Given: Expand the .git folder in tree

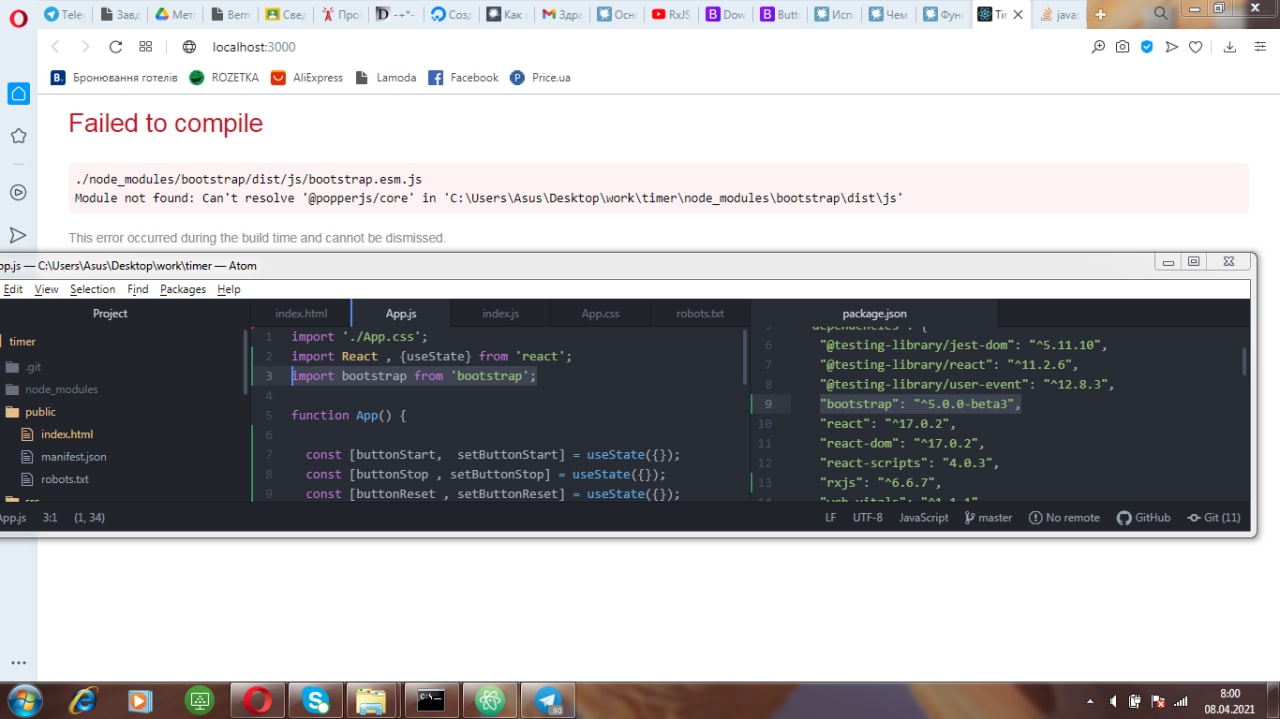Looking at the screenshot, I should tap(33, 367).
